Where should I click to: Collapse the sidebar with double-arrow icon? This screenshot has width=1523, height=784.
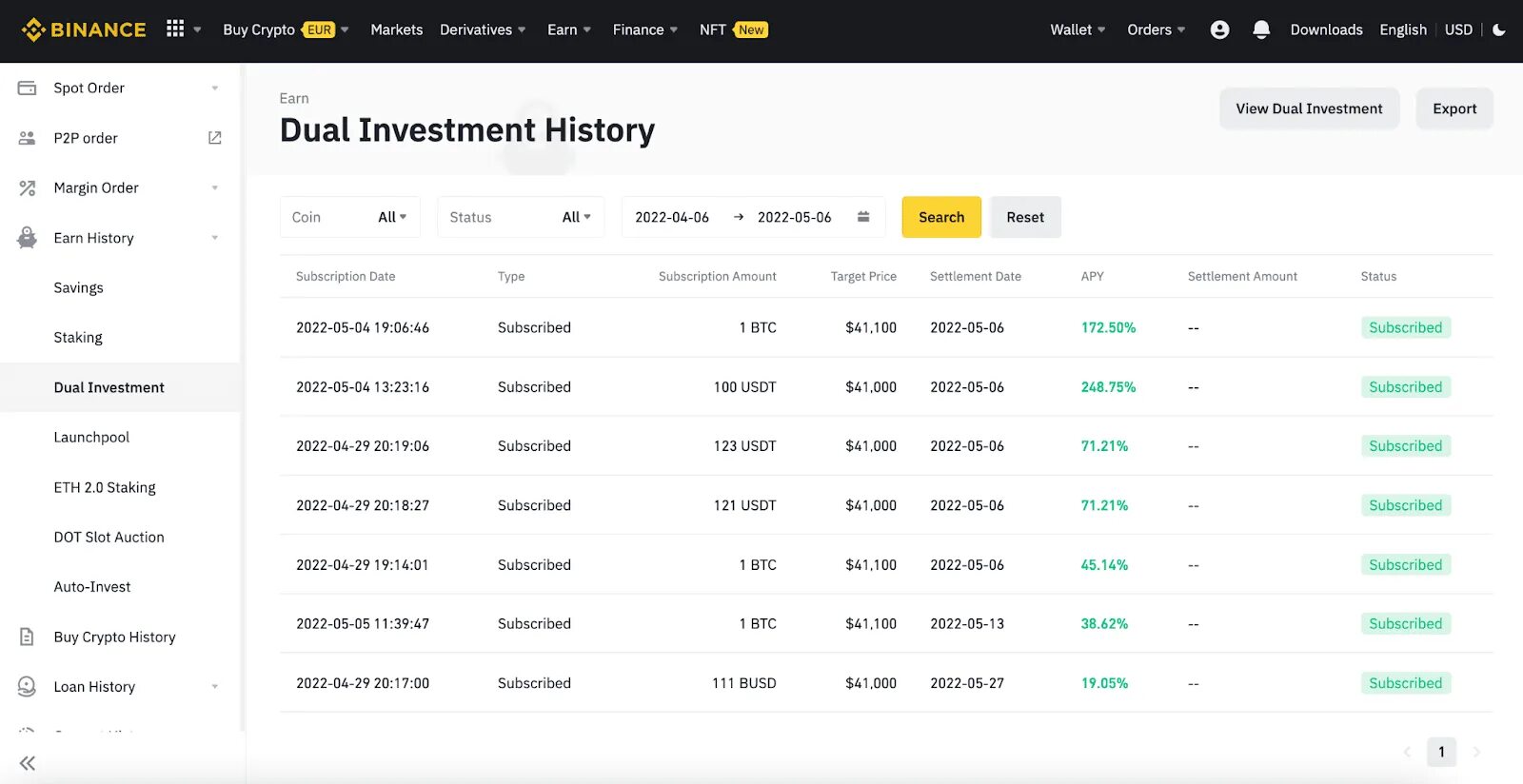[27, 763]
